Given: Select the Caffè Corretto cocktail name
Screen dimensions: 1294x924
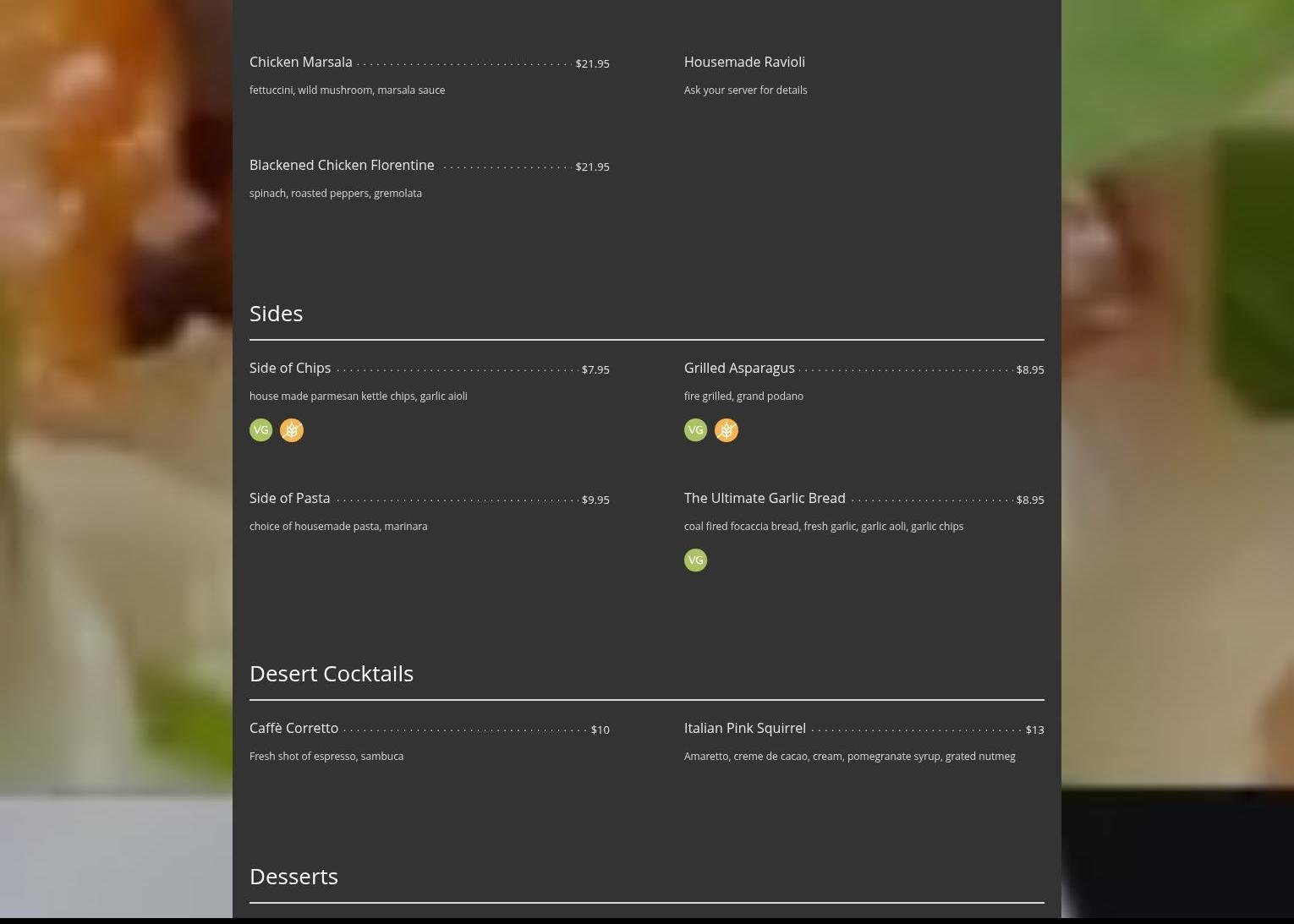Looking at the screenshot, I should 293,728.
